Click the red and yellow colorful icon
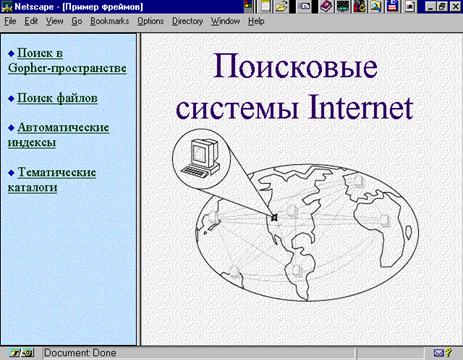463x360 pixels. tap(360, 6)
